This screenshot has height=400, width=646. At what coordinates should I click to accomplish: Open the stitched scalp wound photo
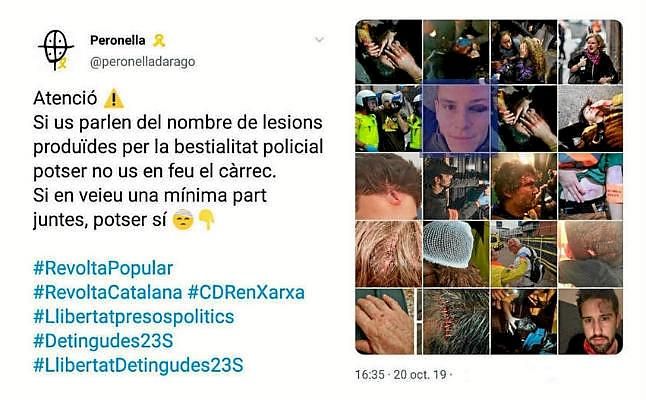click(x=456, y=321)
